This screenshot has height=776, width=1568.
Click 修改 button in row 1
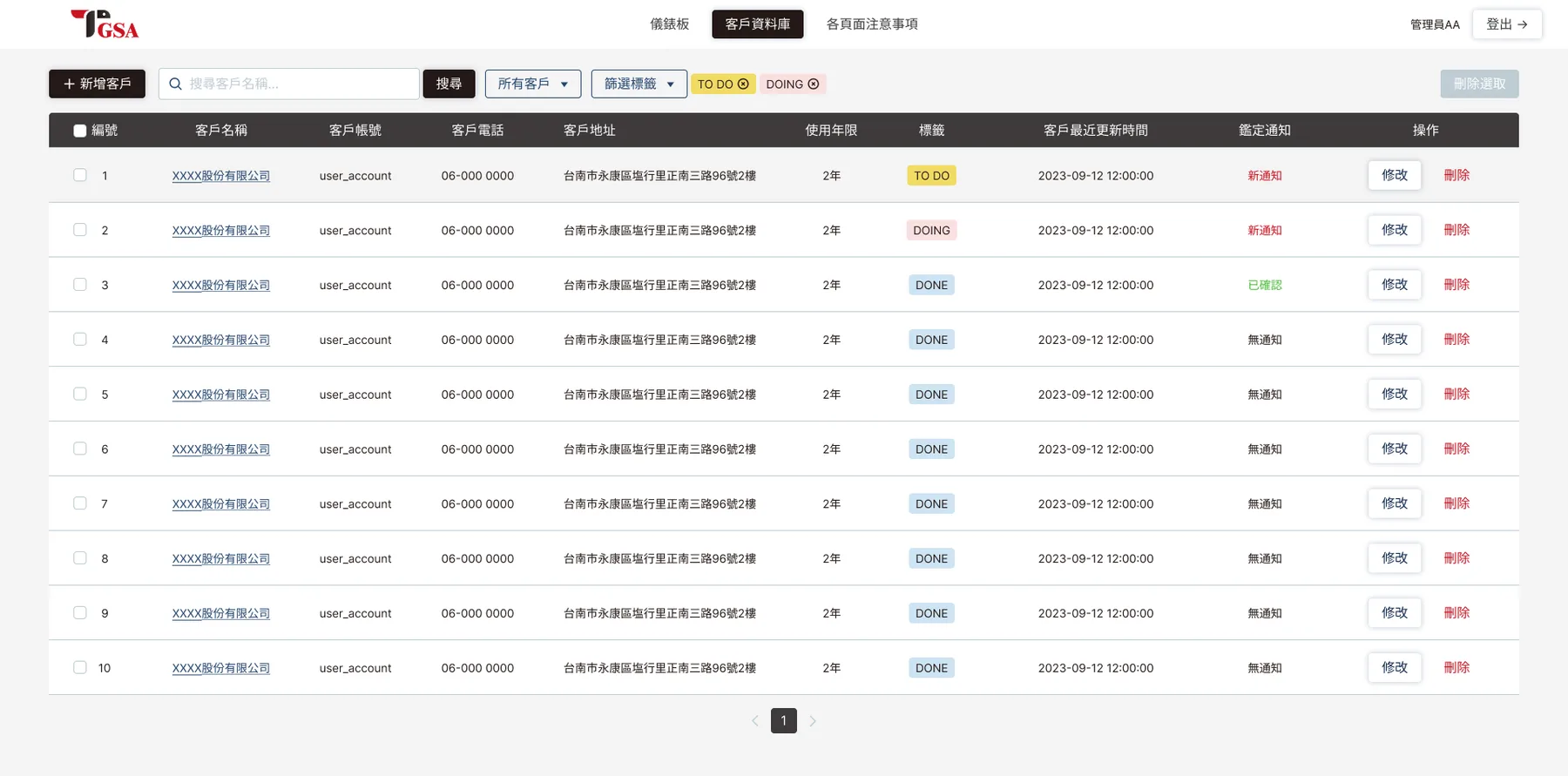(x=1395, y=175)
